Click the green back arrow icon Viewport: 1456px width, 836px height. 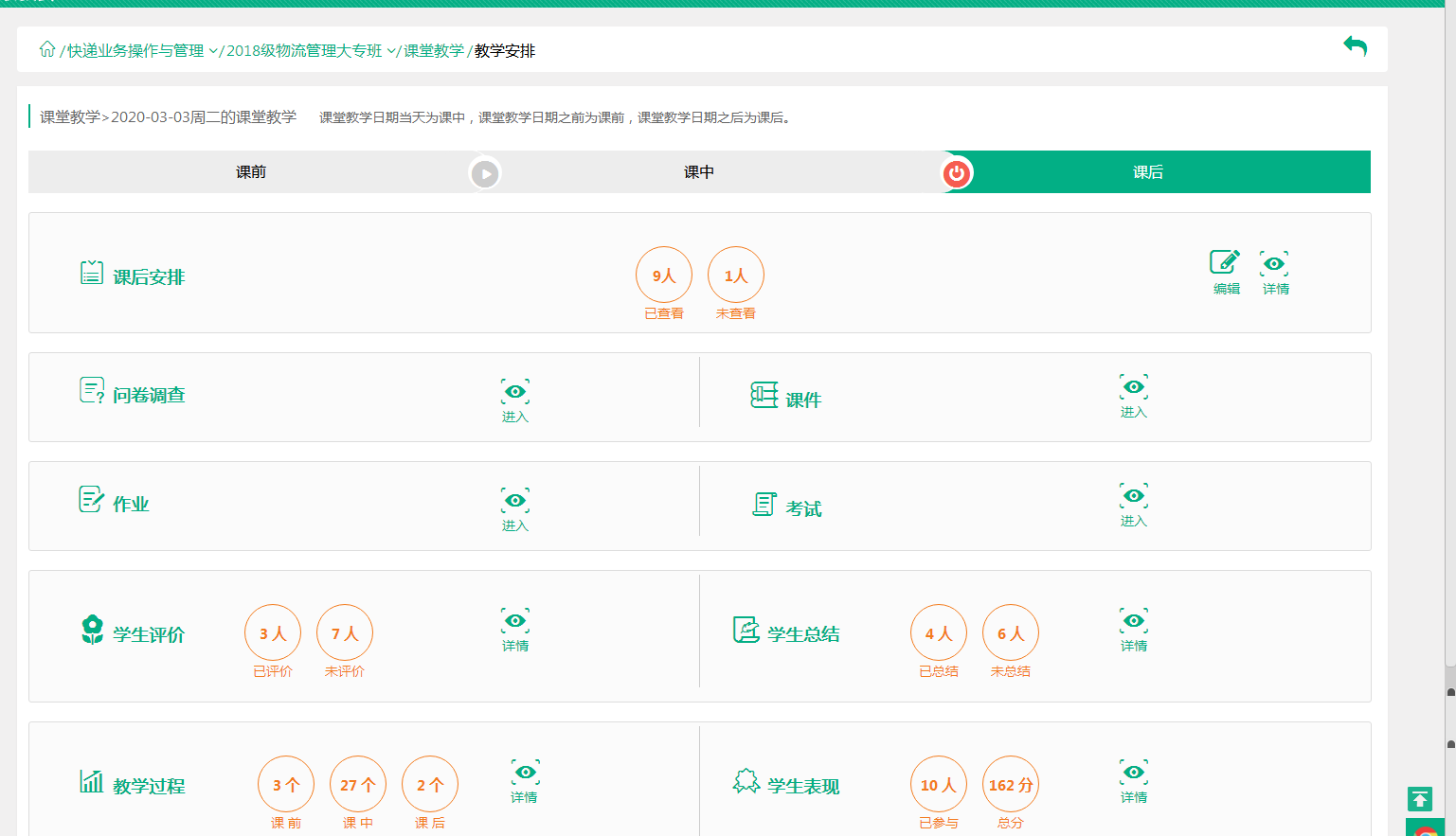(1355, 46)
